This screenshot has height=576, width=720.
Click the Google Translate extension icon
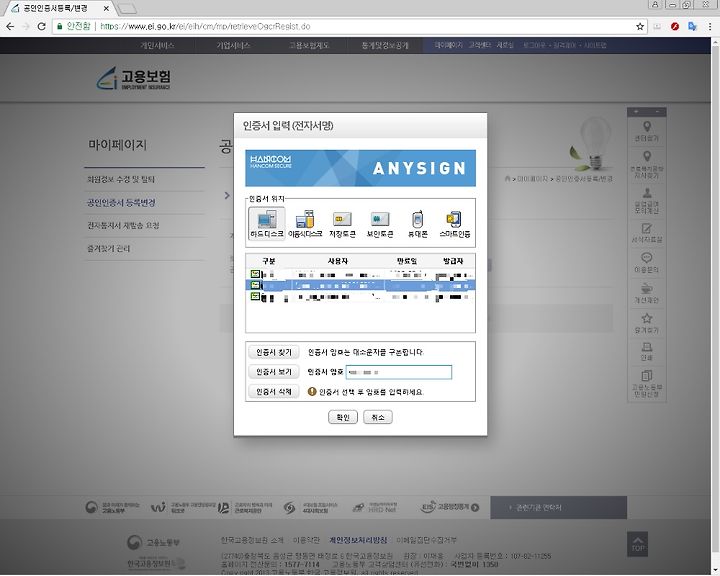[x=692, y=27]
